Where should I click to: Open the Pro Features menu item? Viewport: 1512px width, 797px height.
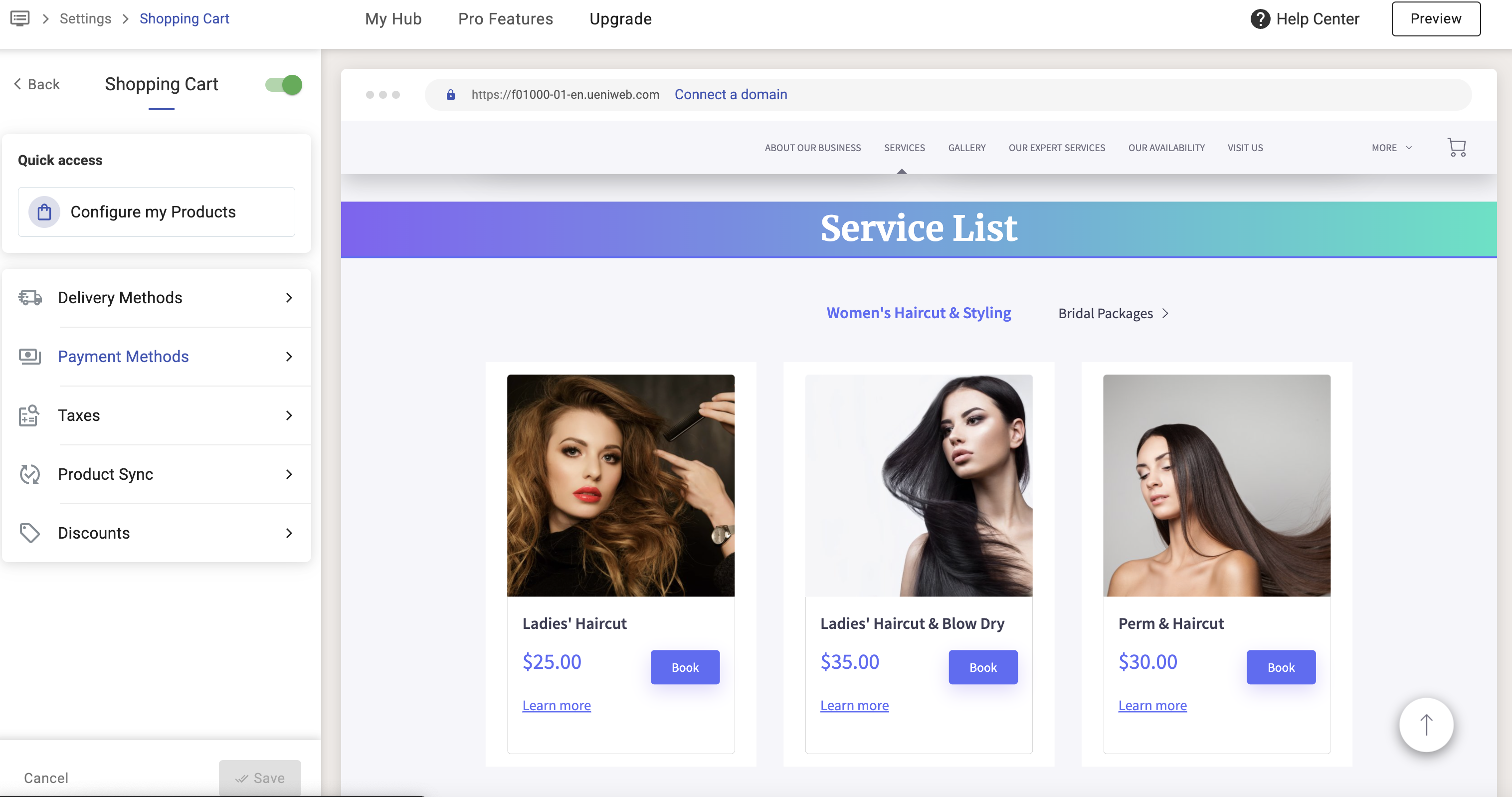505,19
